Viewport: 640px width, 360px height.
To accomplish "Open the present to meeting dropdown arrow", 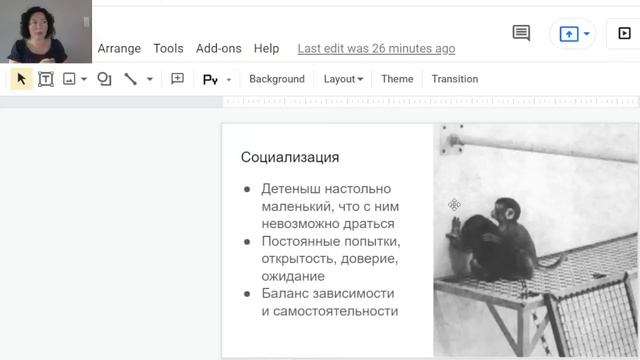I will [587, 34].
